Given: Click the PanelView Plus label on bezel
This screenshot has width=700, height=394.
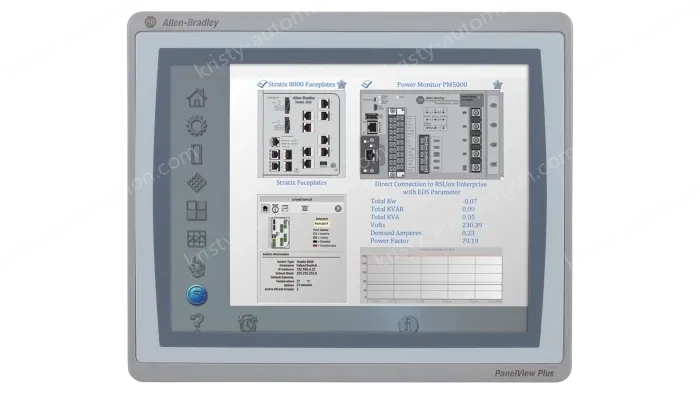Looking at the screenshot, I should coord(524,373).
